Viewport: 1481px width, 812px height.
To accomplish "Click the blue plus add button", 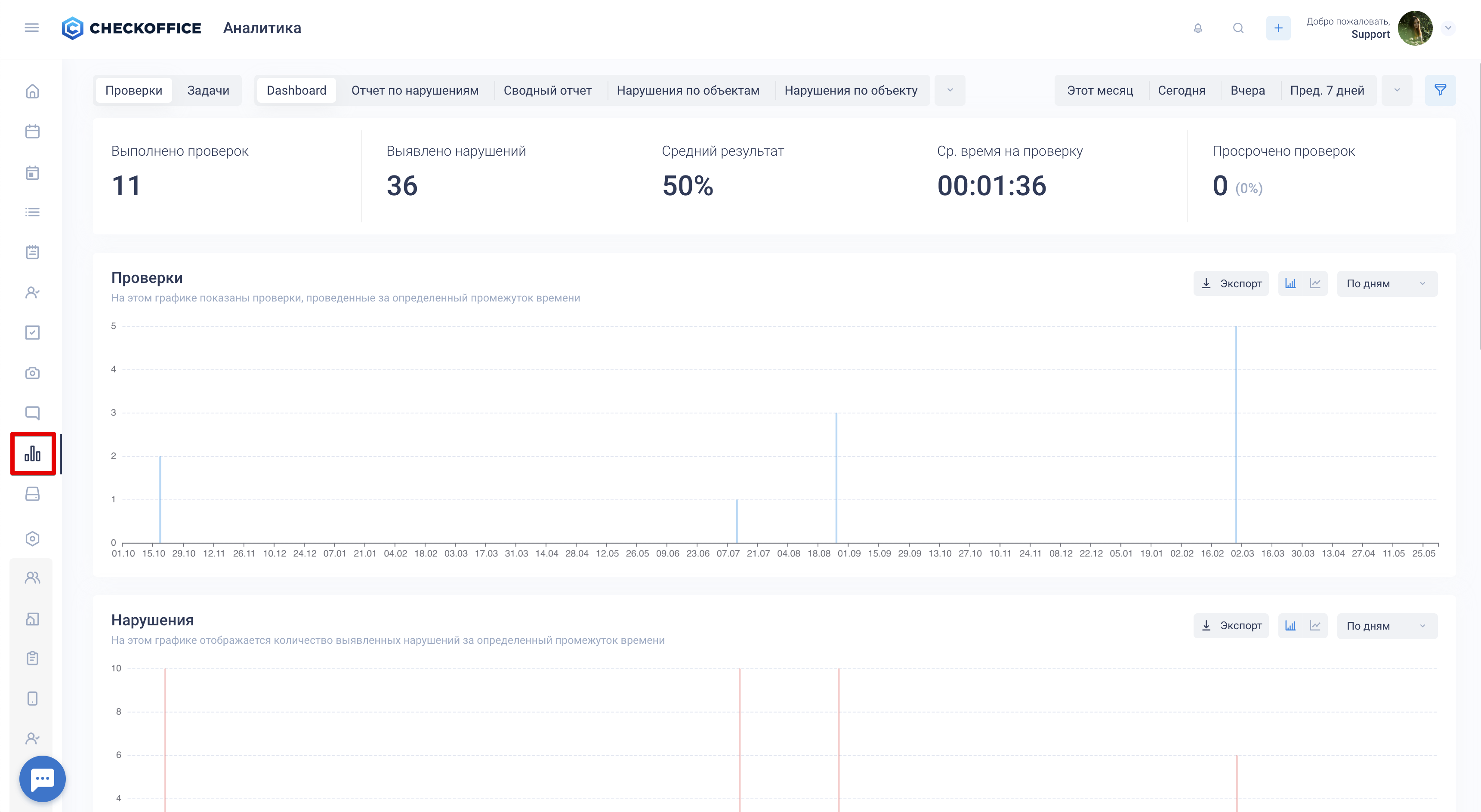I will (x=1277, y=28).
